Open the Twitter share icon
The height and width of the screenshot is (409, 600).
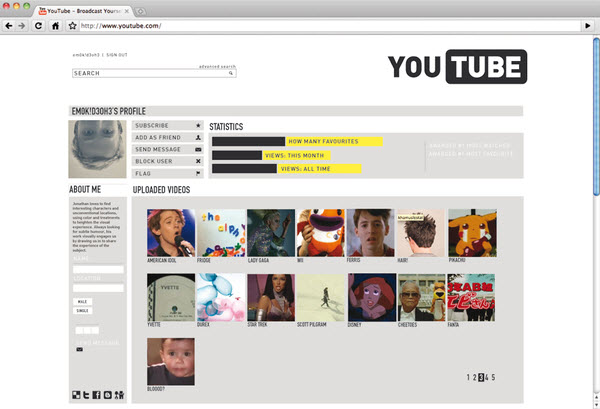[x=86, y=395]
